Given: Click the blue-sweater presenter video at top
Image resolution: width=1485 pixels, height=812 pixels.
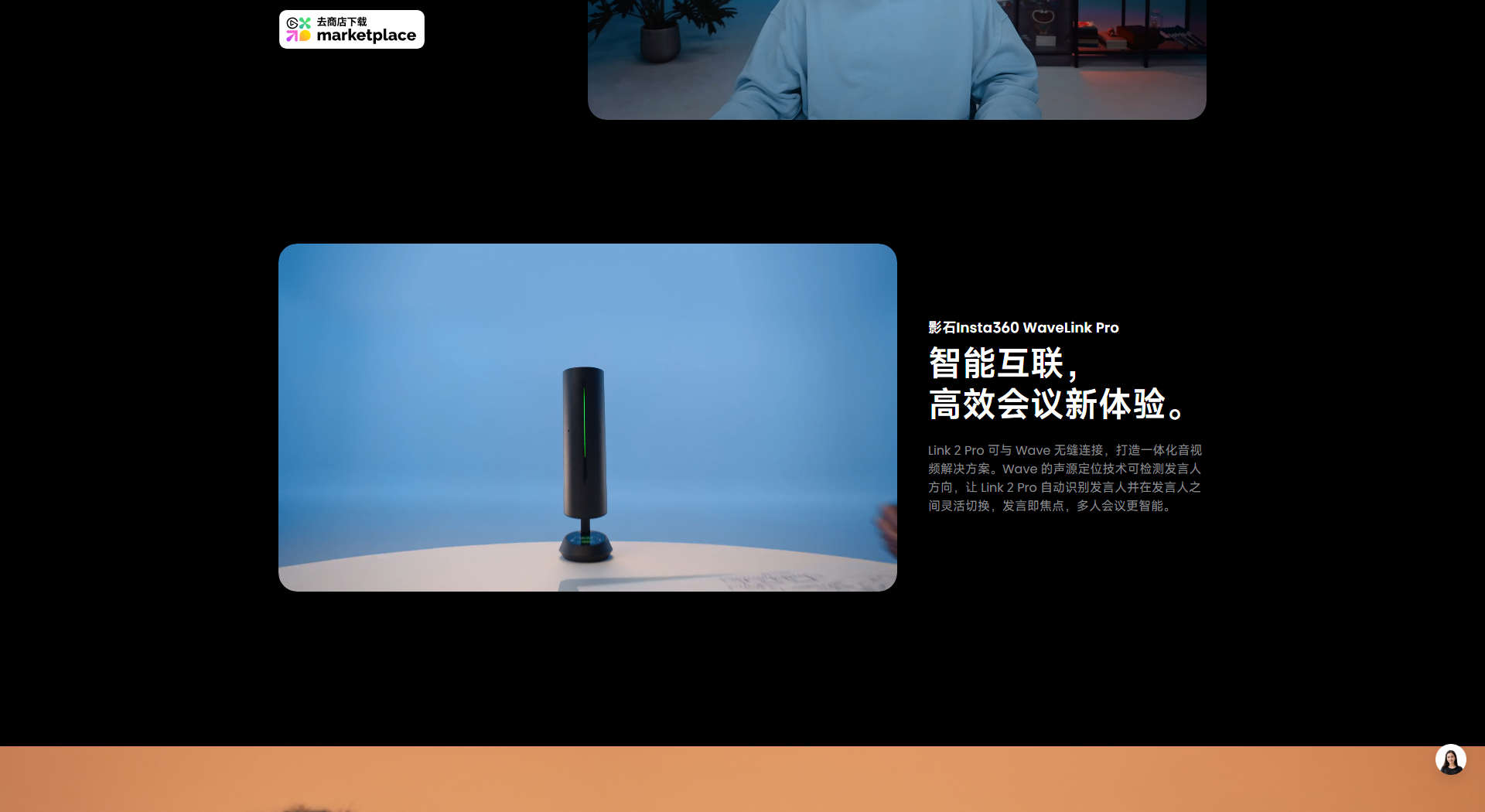Looking at the screenshot, I should coord(897,60).
